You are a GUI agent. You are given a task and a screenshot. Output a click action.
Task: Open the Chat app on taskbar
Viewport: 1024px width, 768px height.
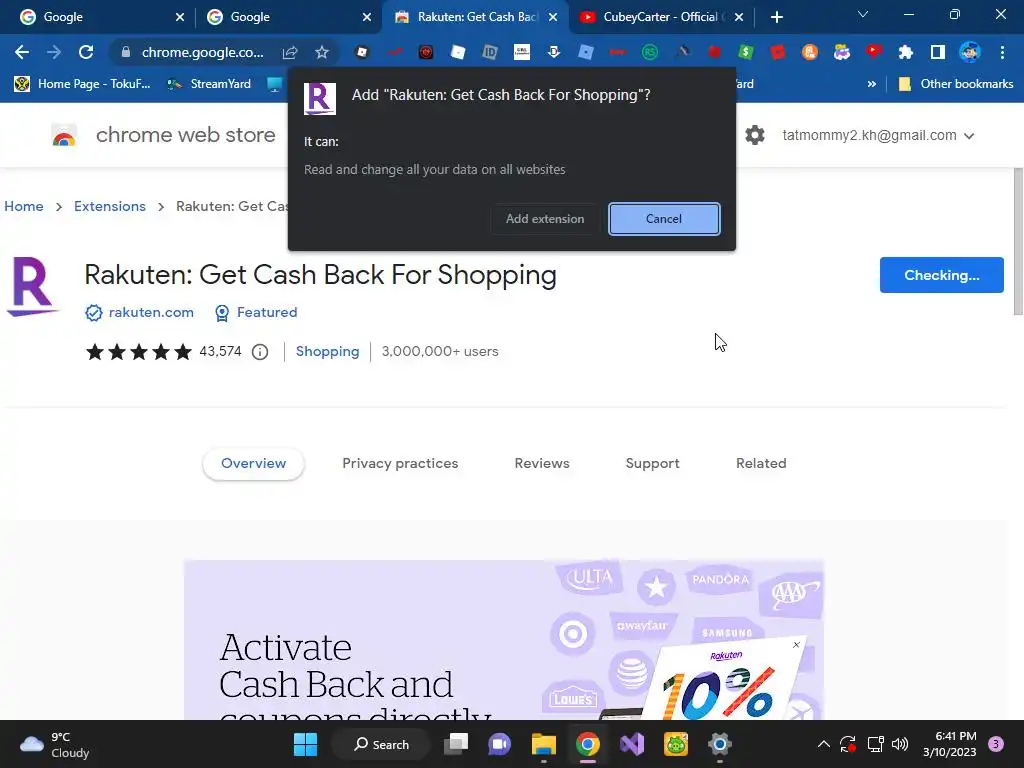pos(500,744)
